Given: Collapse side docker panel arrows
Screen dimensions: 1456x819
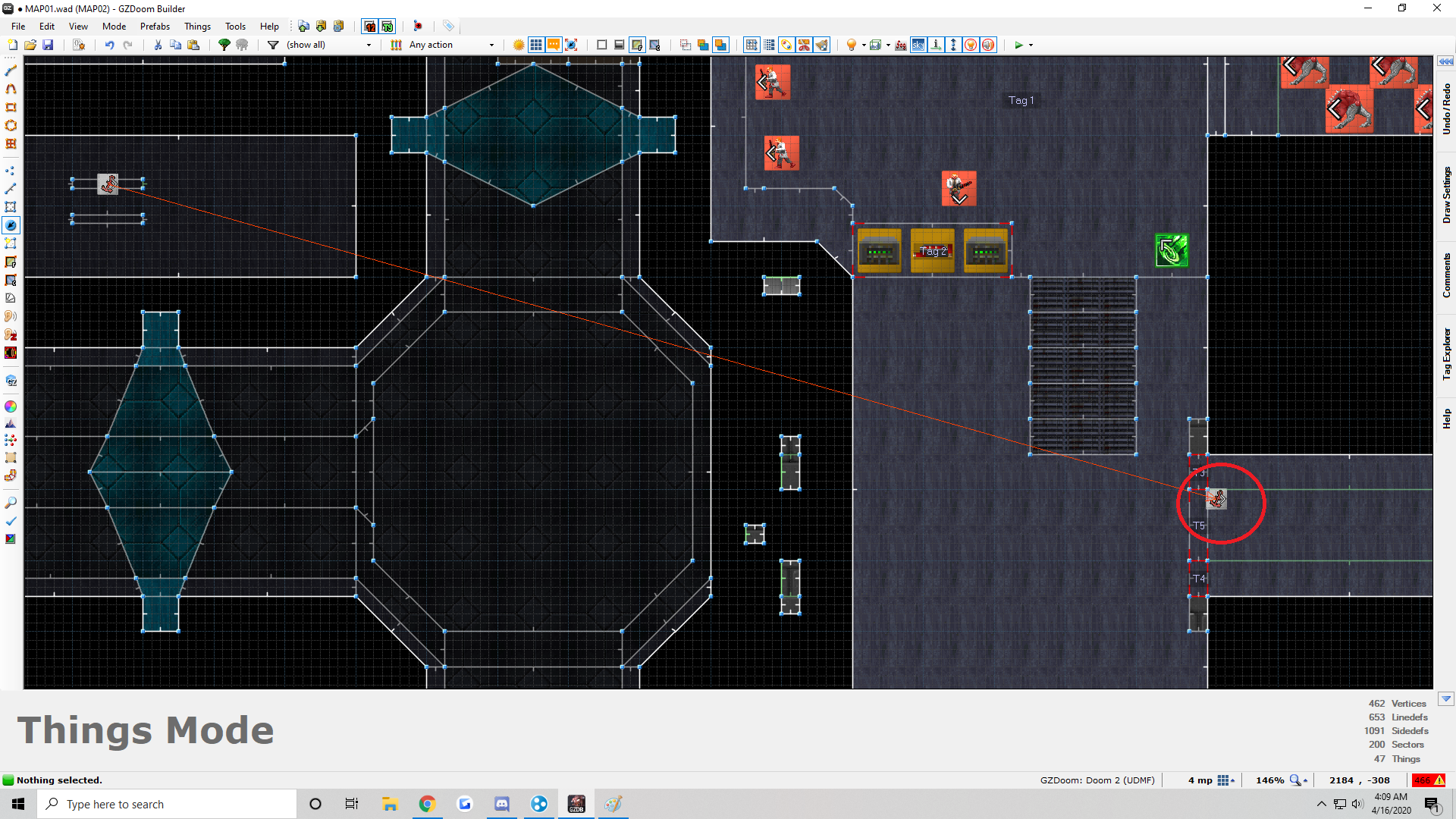Looking at the screenshot, I should coord(1445,61).
